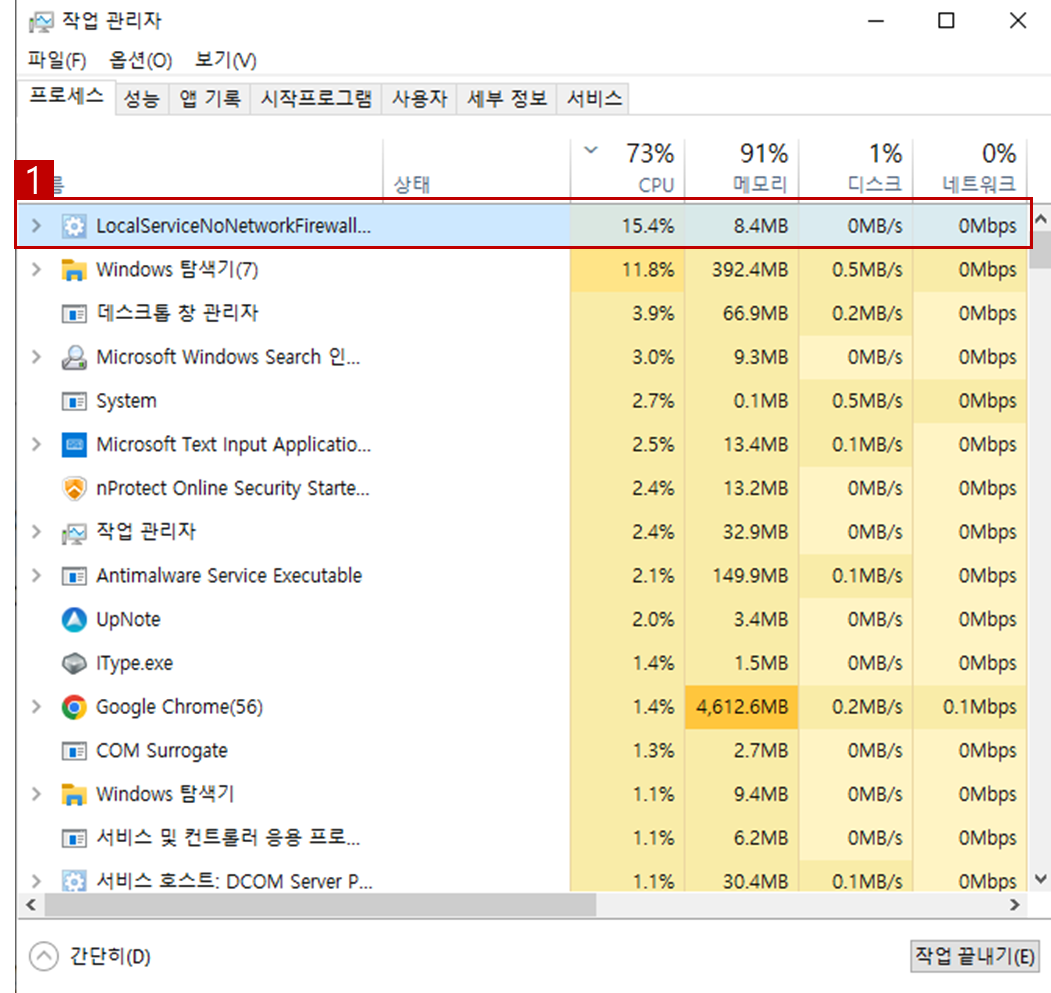Click the 149.9MB Antimalware memory cell

(742, 576)
